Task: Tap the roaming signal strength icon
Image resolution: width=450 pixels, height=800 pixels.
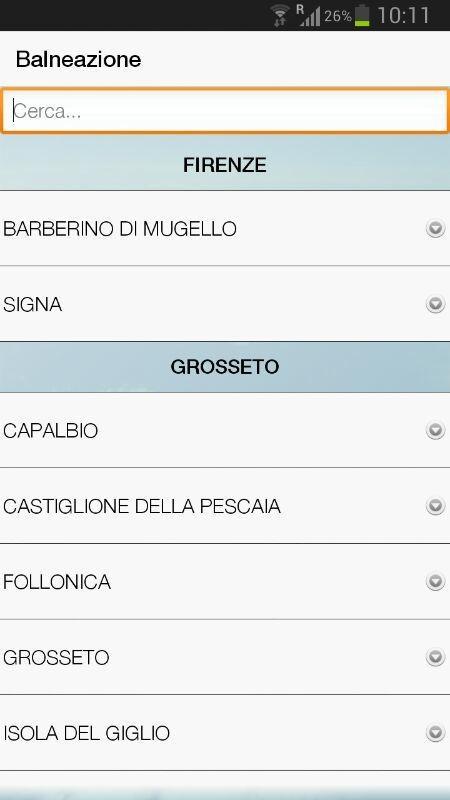Action: [x=308, y=15]
